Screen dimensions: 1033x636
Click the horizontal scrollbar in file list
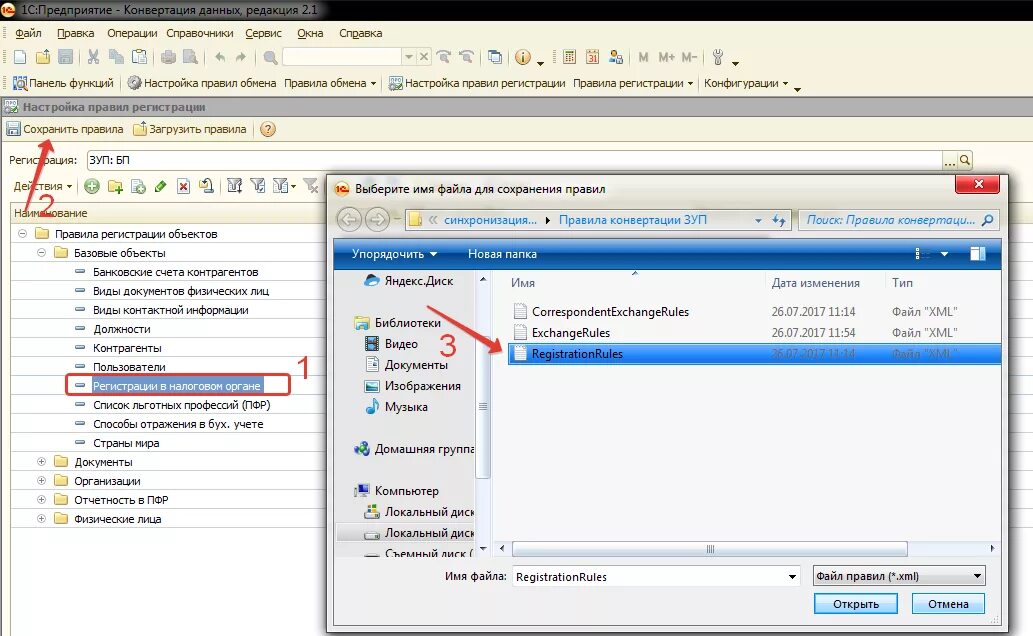(x=710, y=549)
